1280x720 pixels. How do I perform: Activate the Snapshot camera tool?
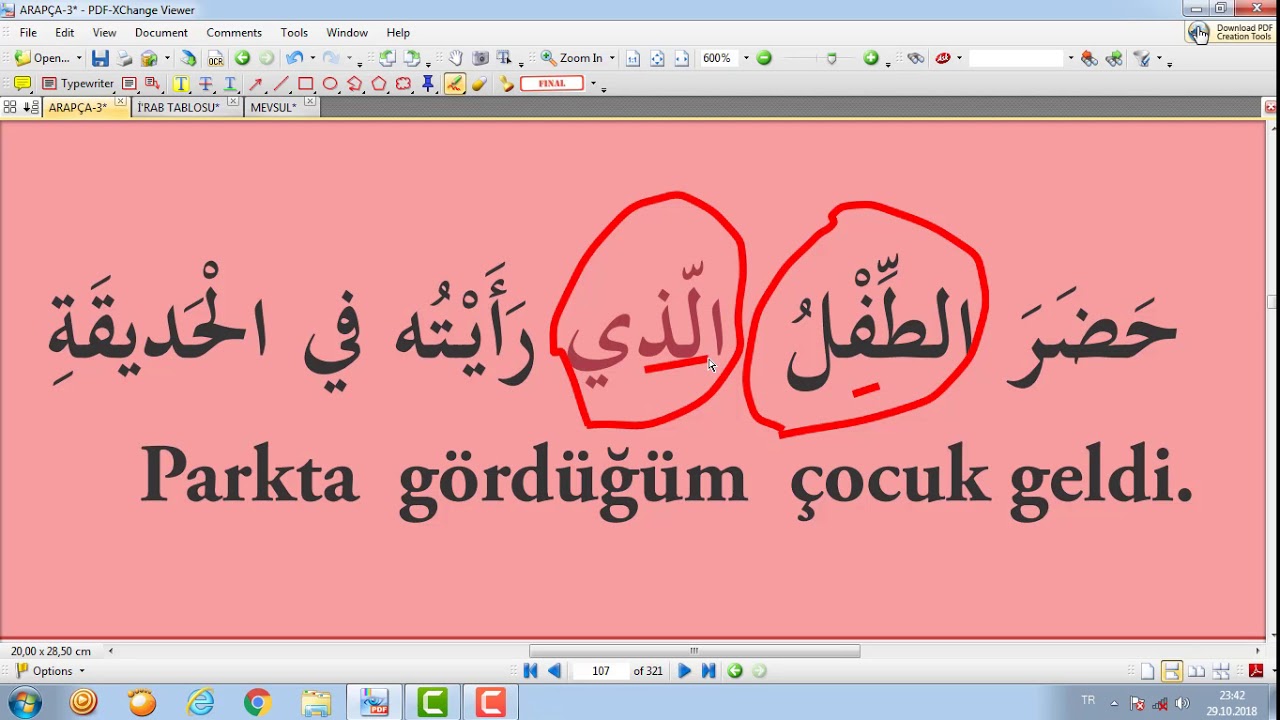480,58
